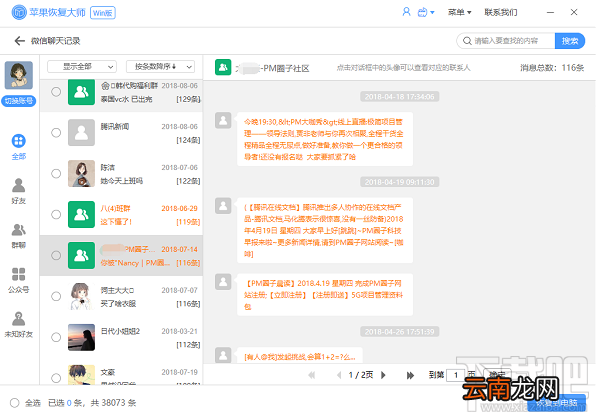Click the magnifier icon in search box

(x=467, y=41)
